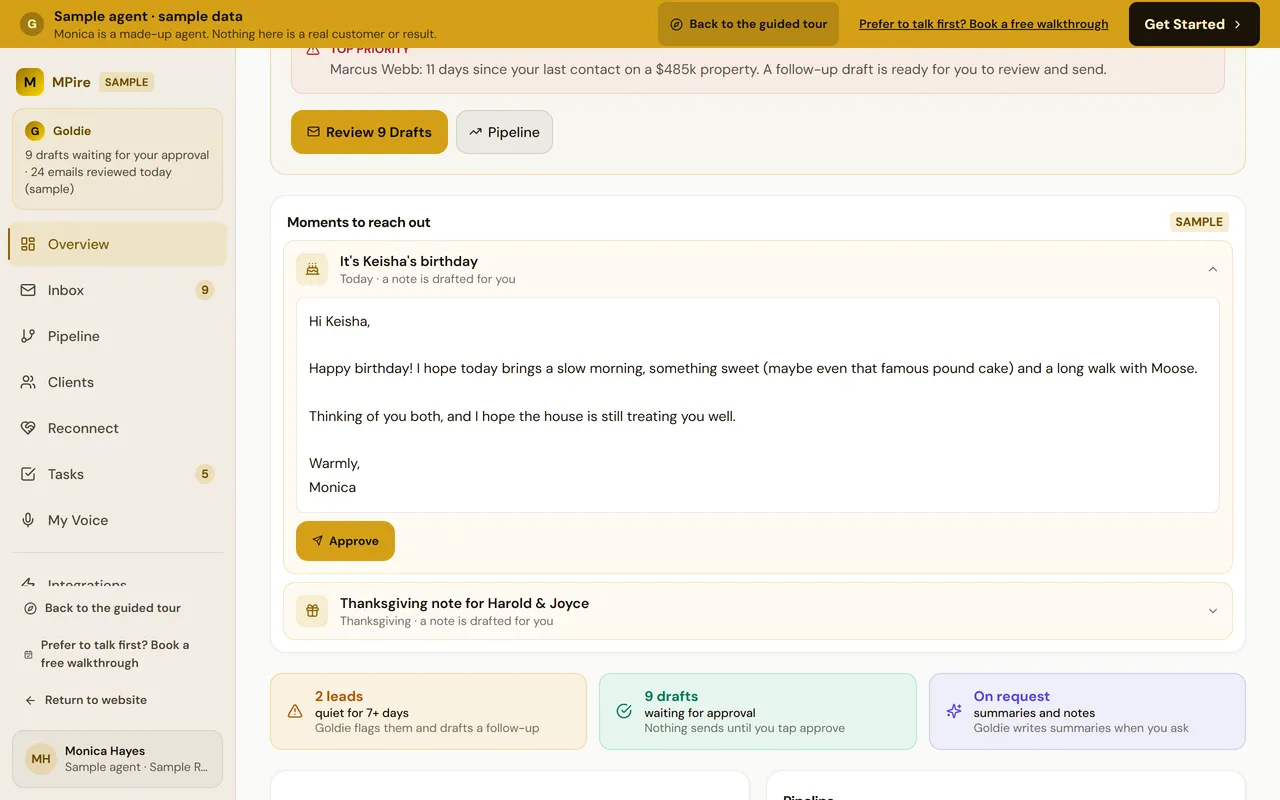Viewport: 1280px width, 800px height.
Task: Click the Tasks count badge showing 5
Action: coord(205,474)
